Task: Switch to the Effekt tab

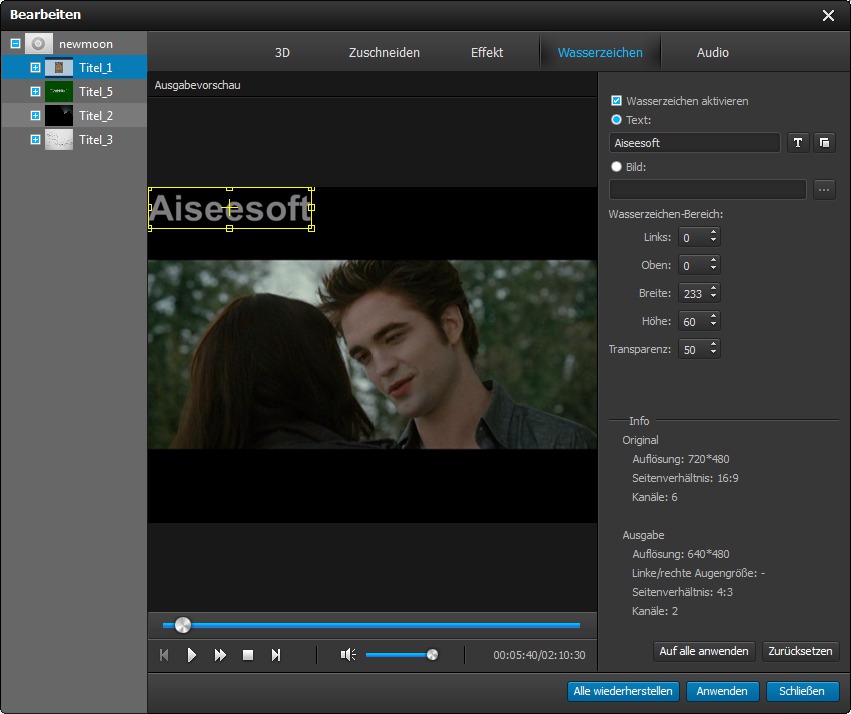Action: tap(487, 52)
